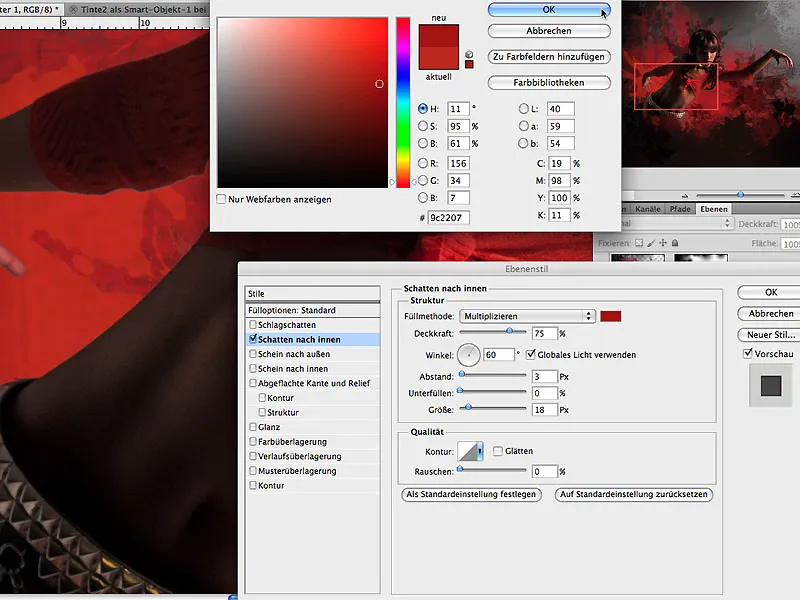Enable Nur Webfarben anzeigen checkbox
Image resolution: width=800 pixels, height=600 pixels.
click(x=221, y=199)
